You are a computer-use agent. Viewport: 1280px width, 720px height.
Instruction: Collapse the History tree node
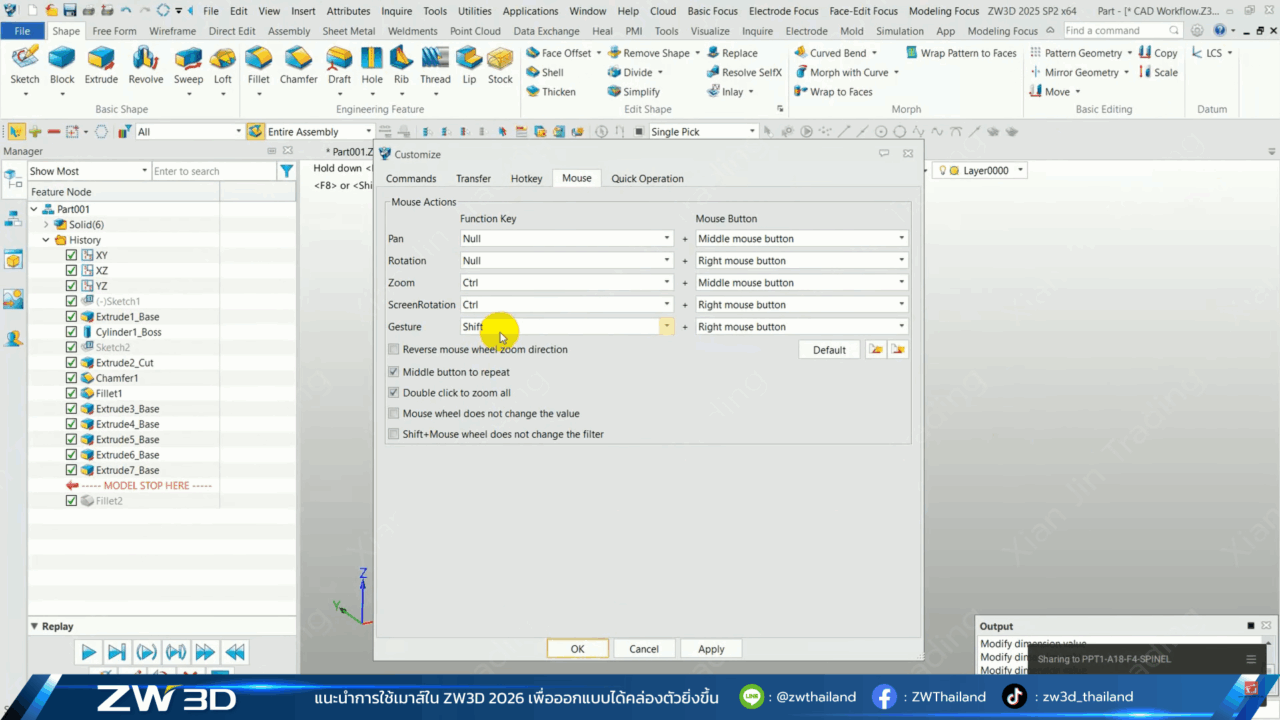tap(46, 240)
